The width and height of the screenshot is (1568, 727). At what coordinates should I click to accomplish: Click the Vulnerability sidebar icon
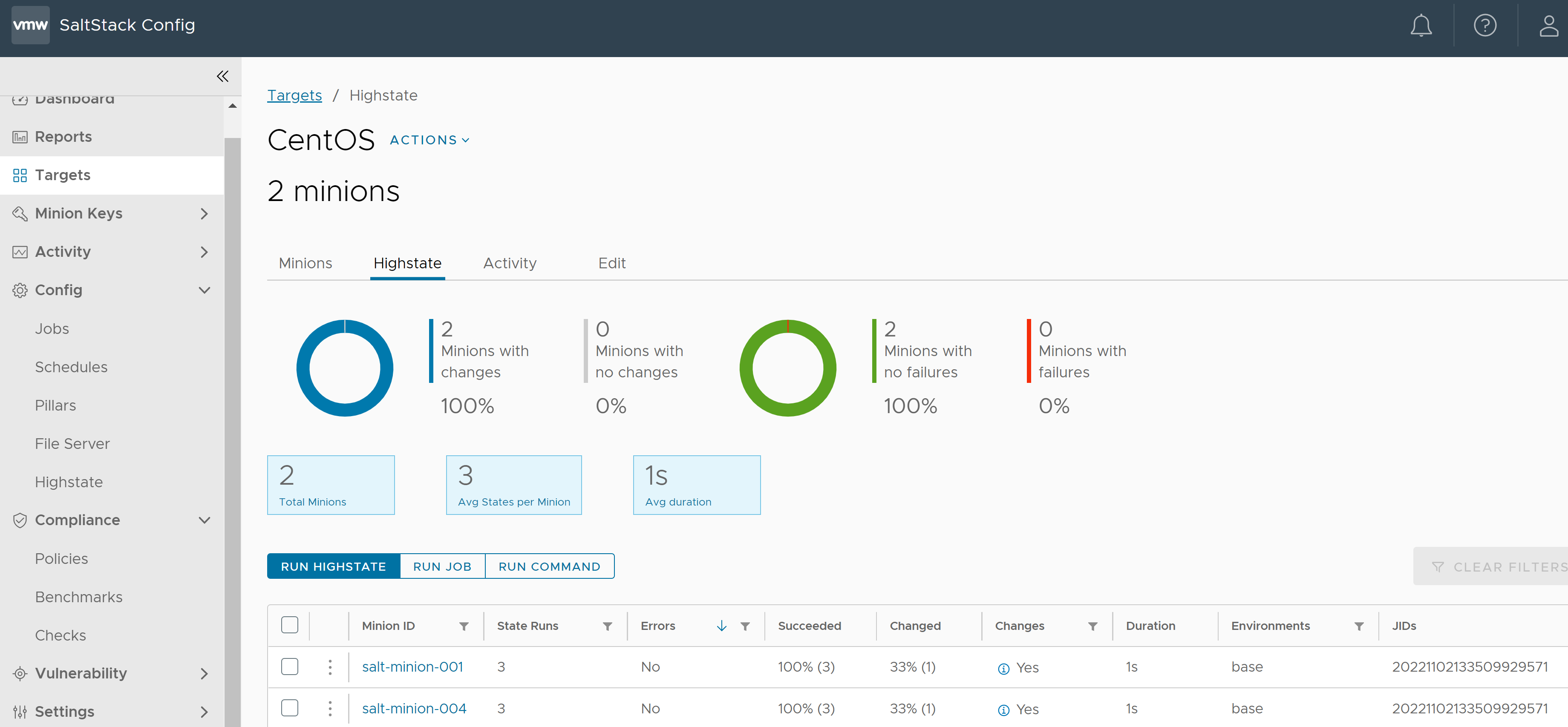[x=20, y=672]
